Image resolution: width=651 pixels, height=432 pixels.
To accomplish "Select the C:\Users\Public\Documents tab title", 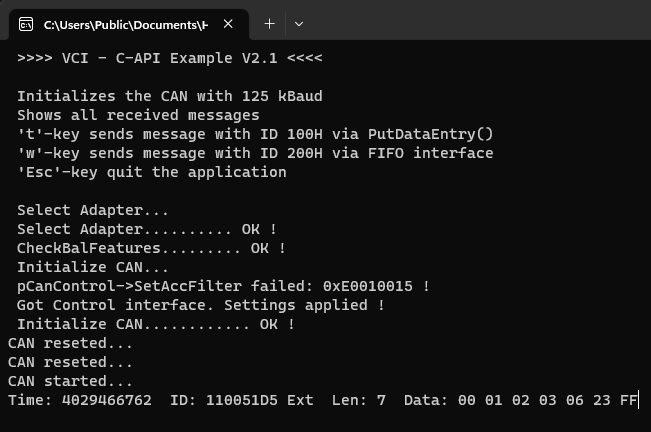I will [126, 25].
